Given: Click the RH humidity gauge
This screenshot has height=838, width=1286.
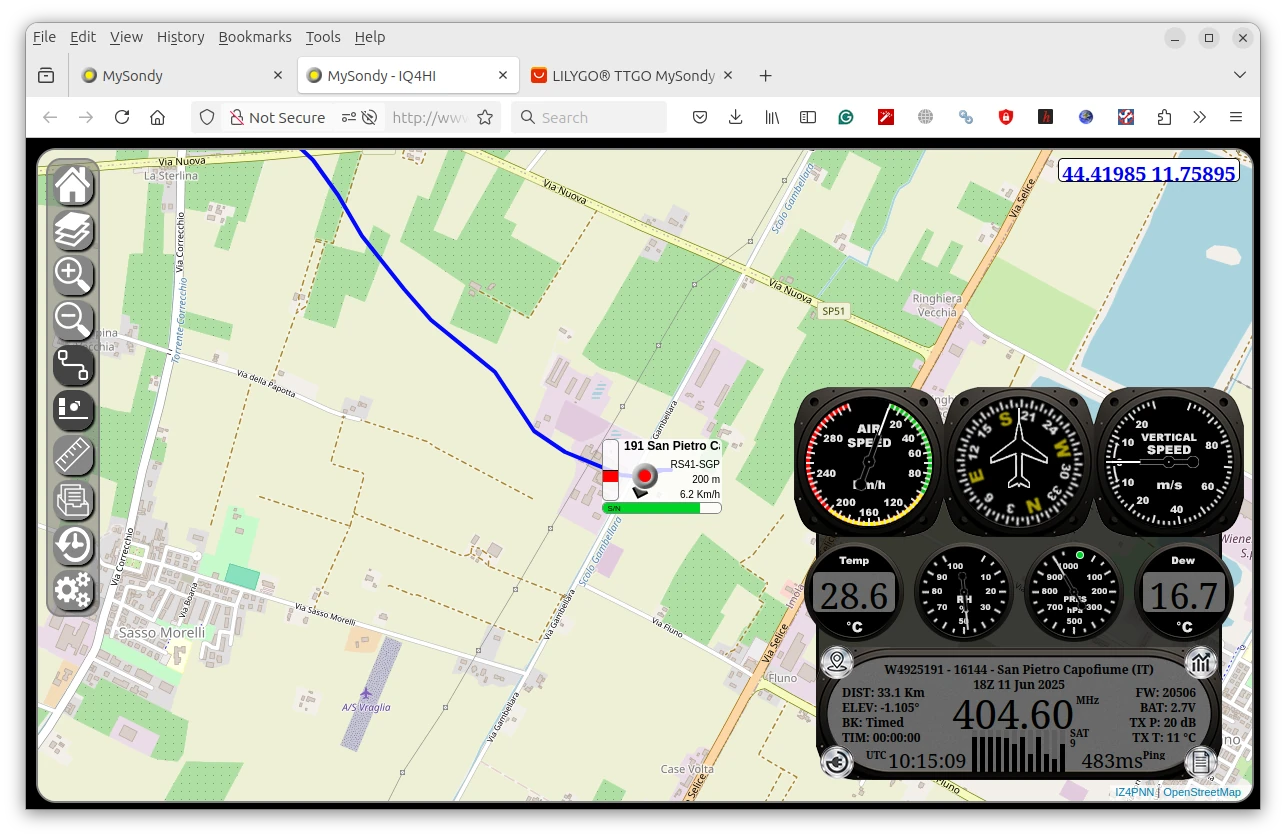Looking at the screenshot, I should tap(964, 592).
